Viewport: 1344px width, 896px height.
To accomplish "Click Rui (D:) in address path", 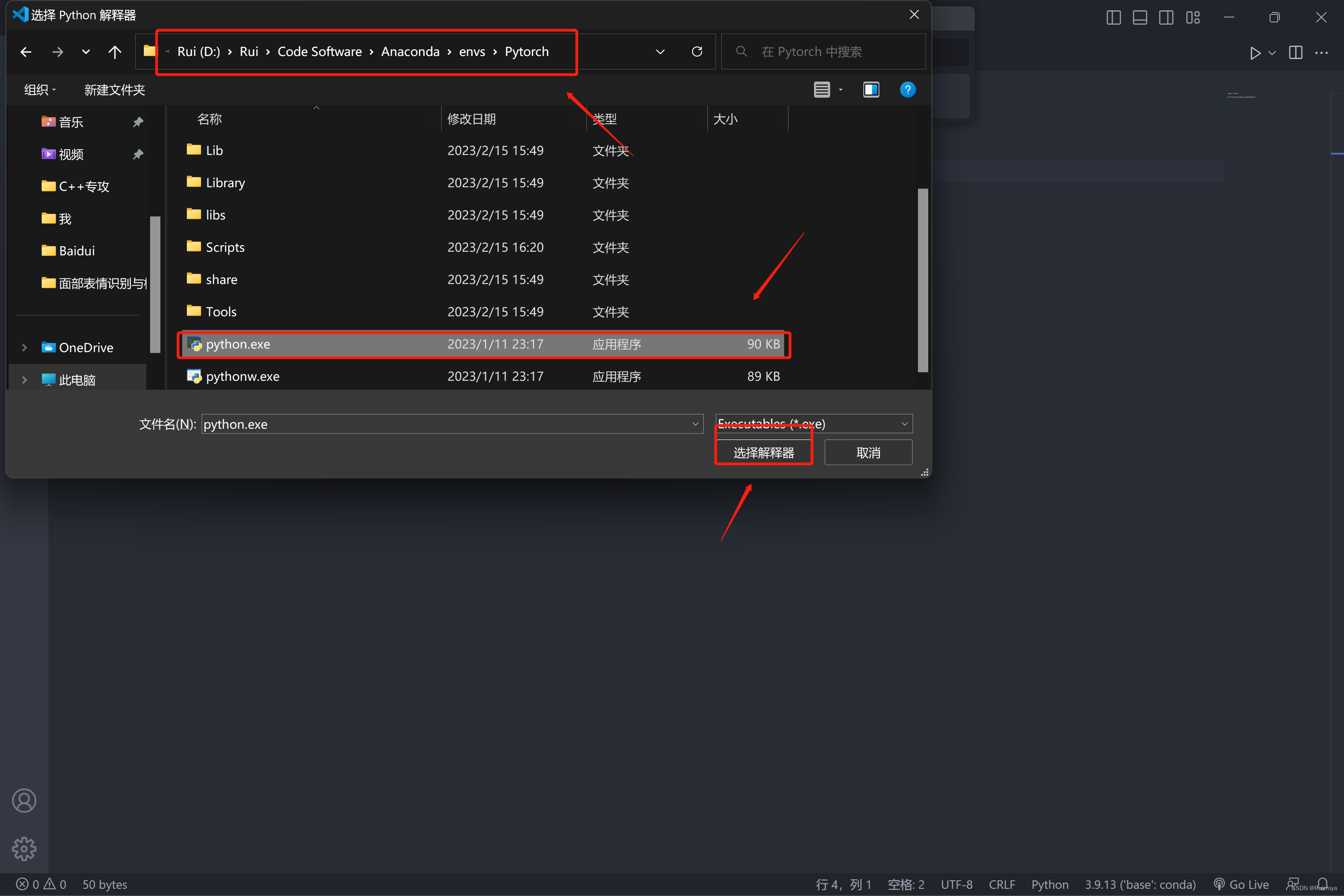I will (x=198, y=52).
